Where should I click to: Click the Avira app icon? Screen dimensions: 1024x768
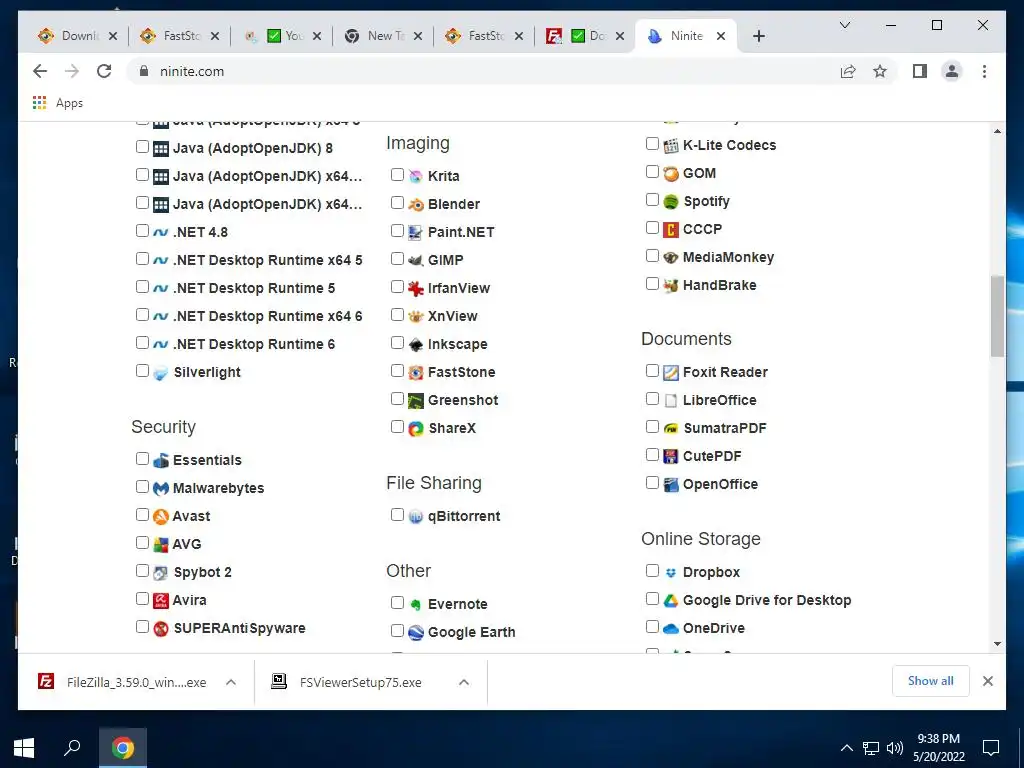161,600
